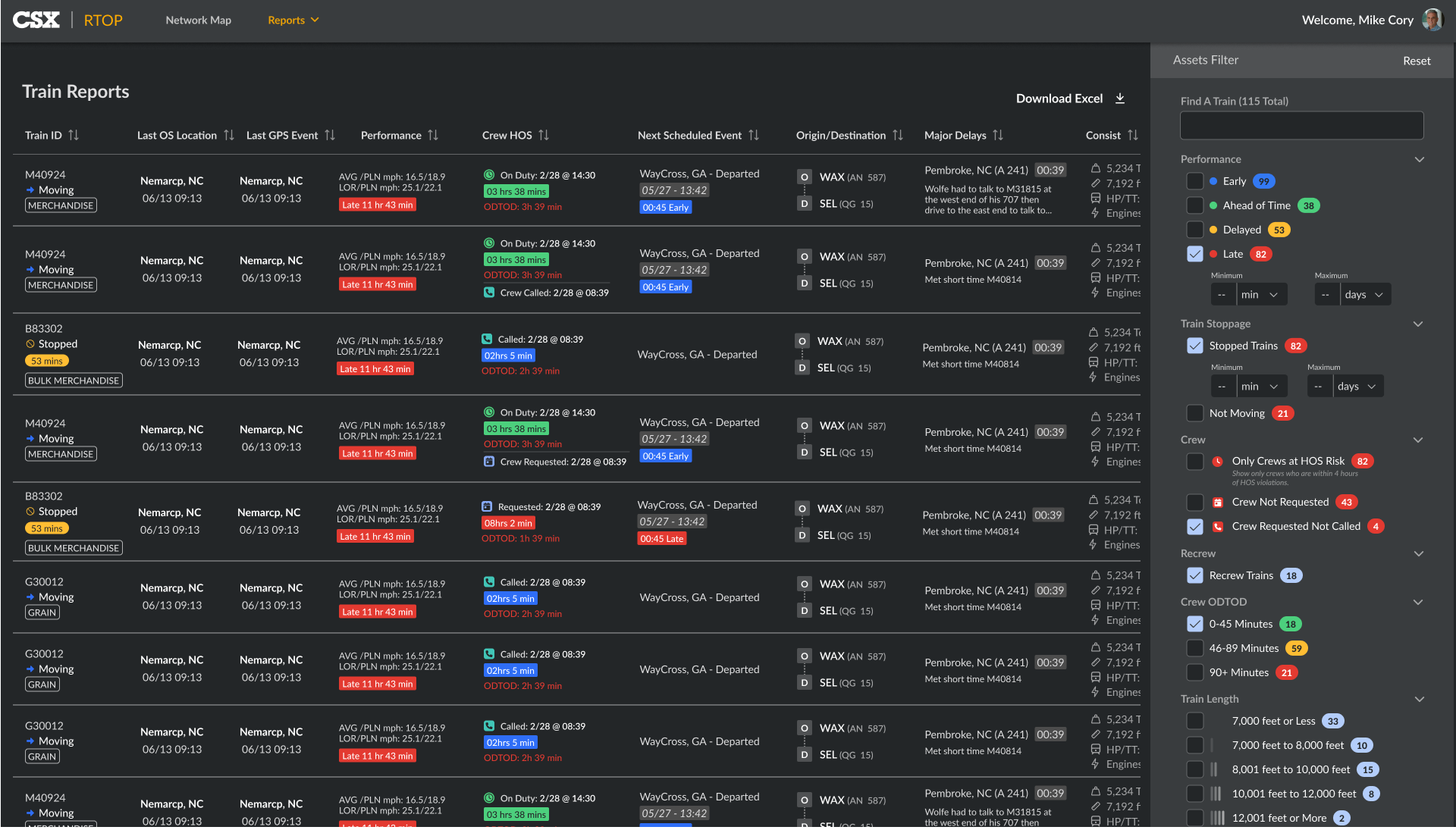This screenshot has width=1456, height=830.
Task: Open the Network Map tab
Action: [199, 20]
